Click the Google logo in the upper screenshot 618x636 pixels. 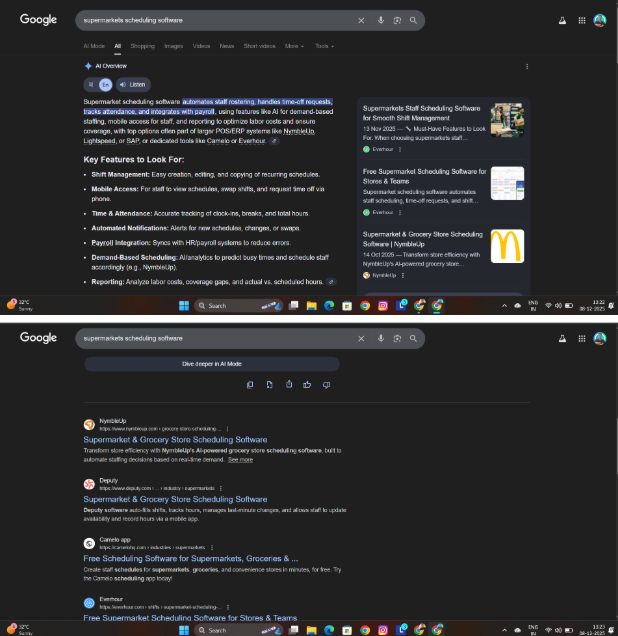(38, 19)
